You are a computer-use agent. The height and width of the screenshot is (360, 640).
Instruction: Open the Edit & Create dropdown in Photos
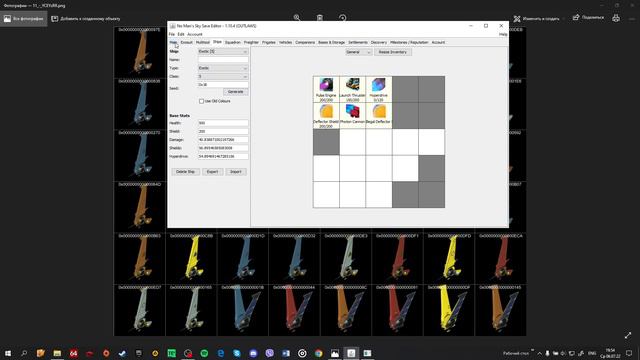click(539, 18)
